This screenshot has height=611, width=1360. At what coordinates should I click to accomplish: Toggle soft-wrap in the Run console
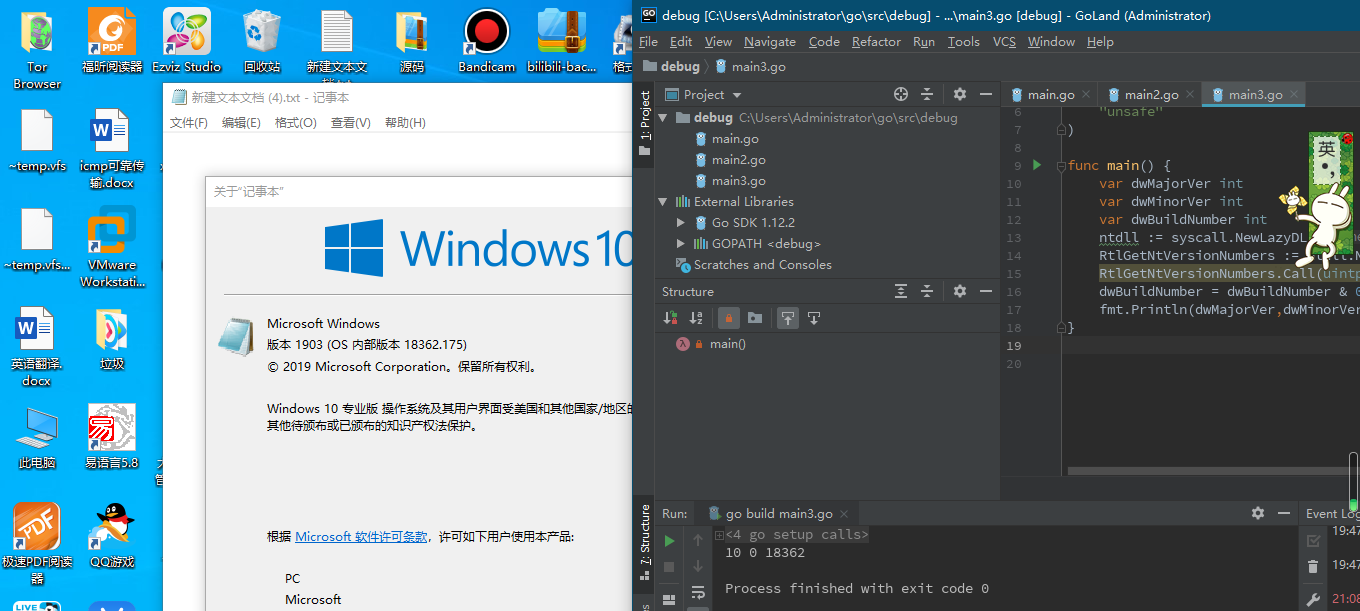(x=698, y=592)
